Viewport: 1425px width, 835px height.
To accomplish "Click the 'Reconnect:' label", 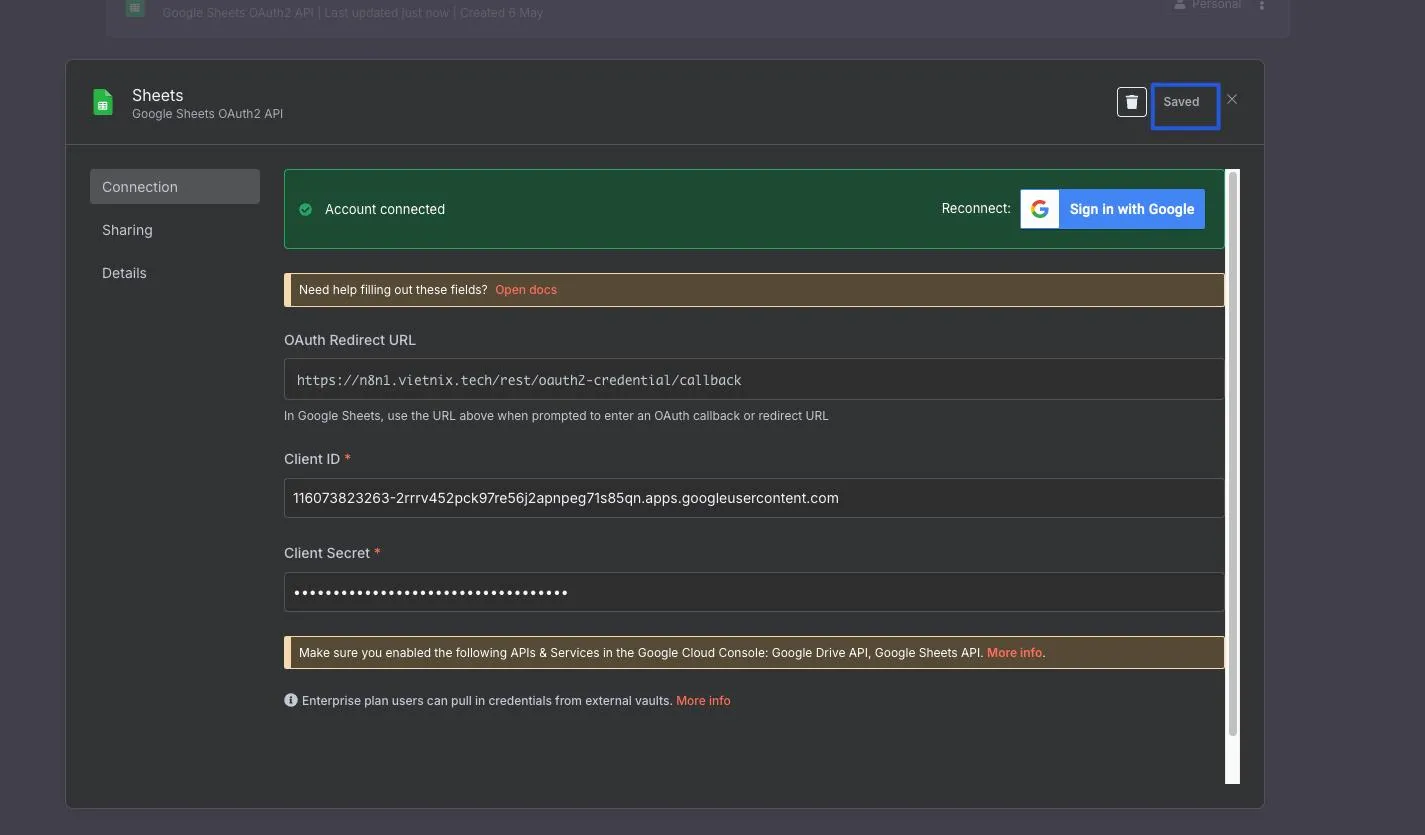I will pyautogui.click(x=976, y=208).
